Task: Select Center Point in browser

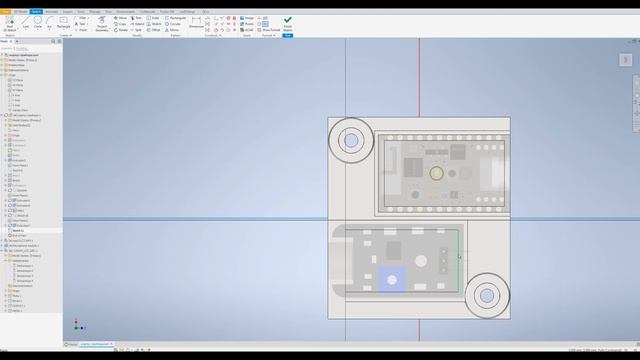Action: (18, 110)
